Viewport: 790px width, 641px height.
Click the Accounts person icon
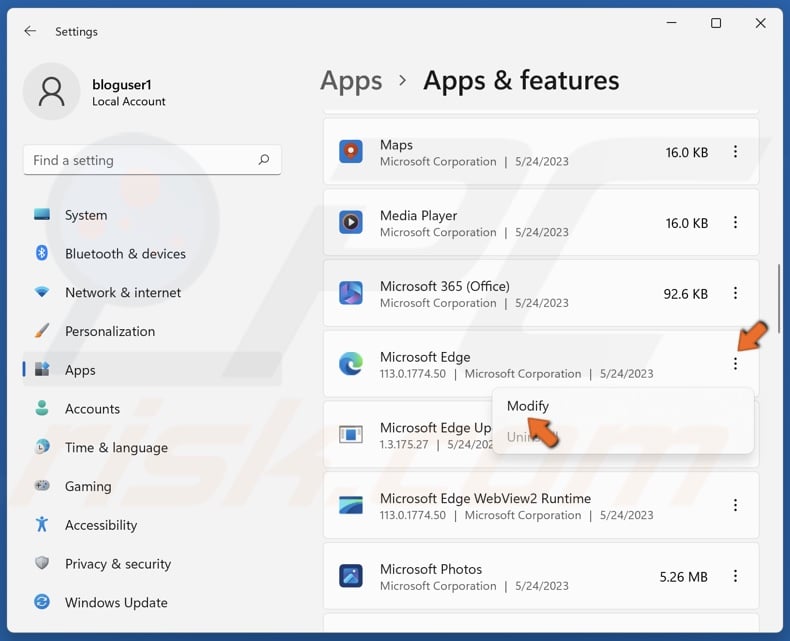[x=42, y=408]
